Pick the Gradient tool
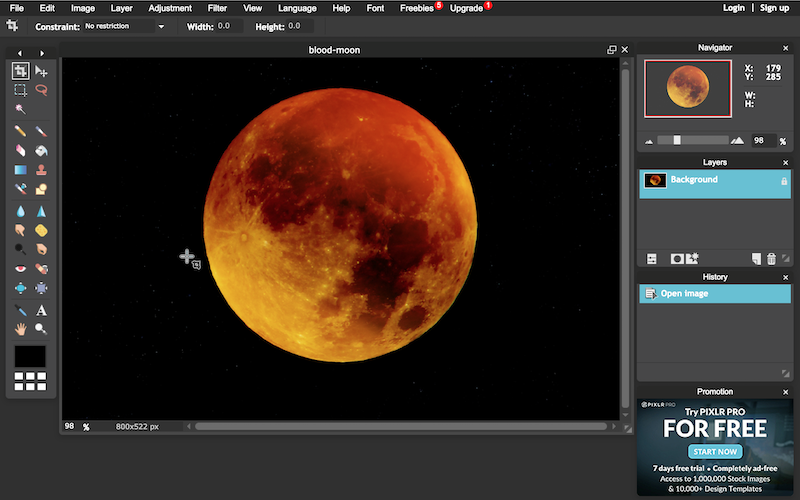800x500 pixels. click(x=20, y=170)
